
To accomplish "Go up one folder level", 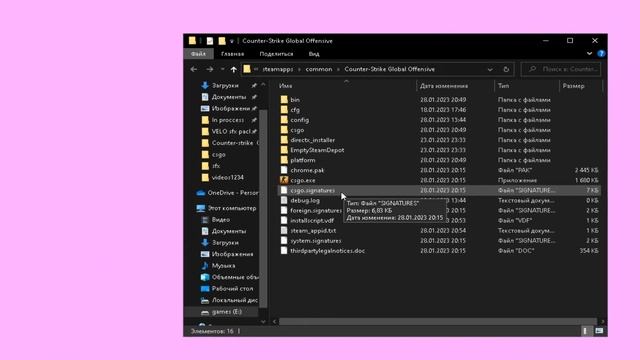I will tap(233, 69).
